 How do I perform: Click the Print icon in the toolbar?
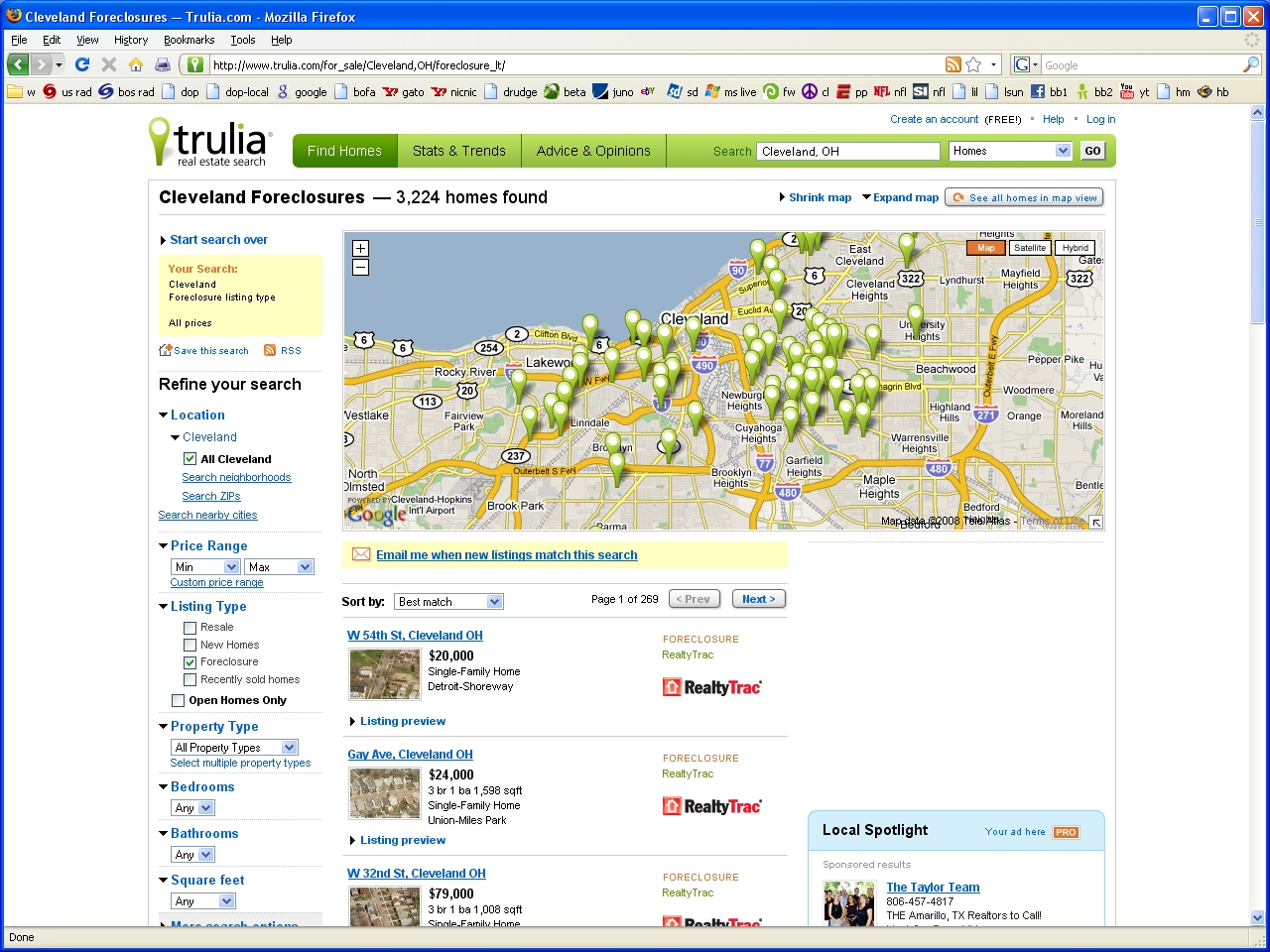pyautogui.click(x=162, y=64)
